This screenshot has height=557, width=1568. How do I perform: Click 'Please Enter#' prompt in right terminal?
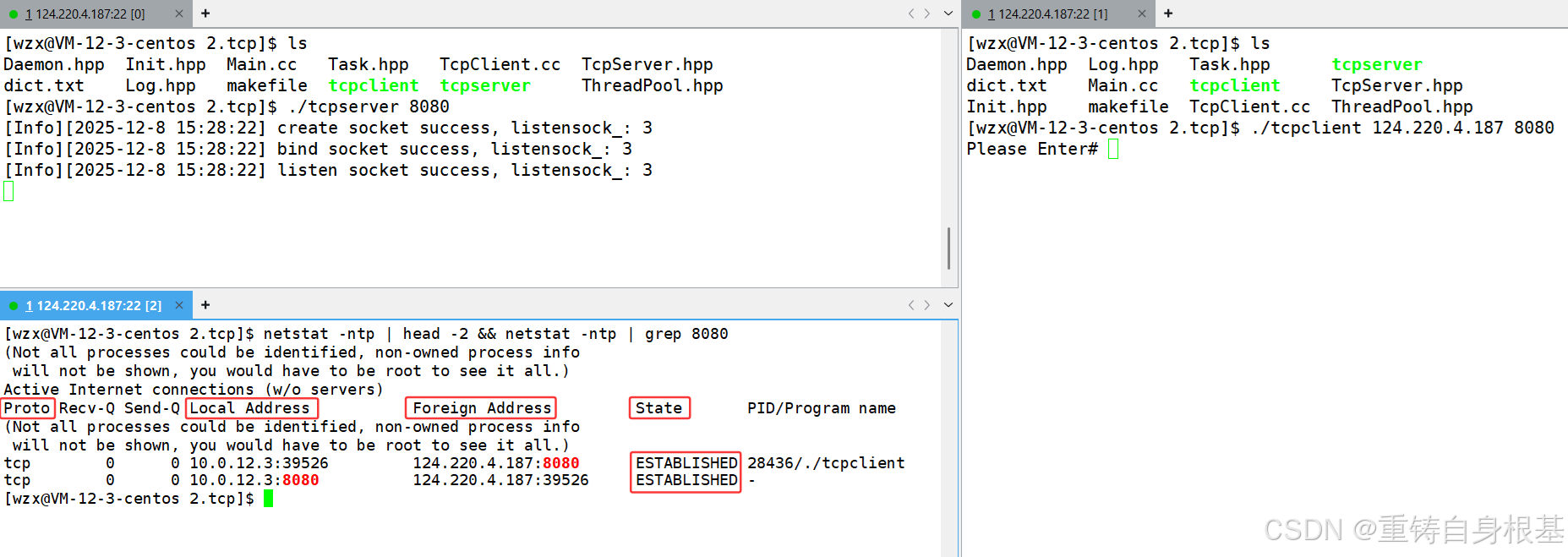[x=1032, y=149]
